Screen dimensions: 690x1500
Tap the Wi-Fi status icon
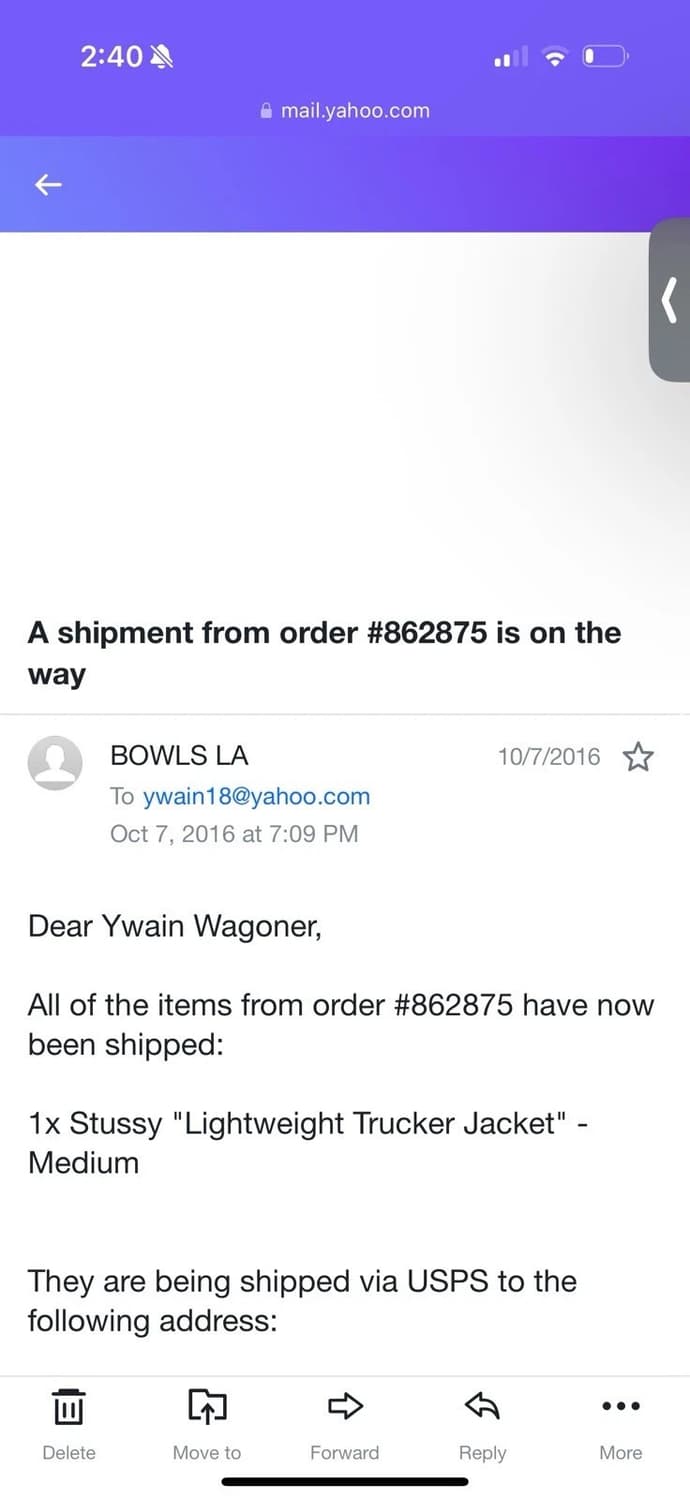pyautogui.click(x=554, y=58)
